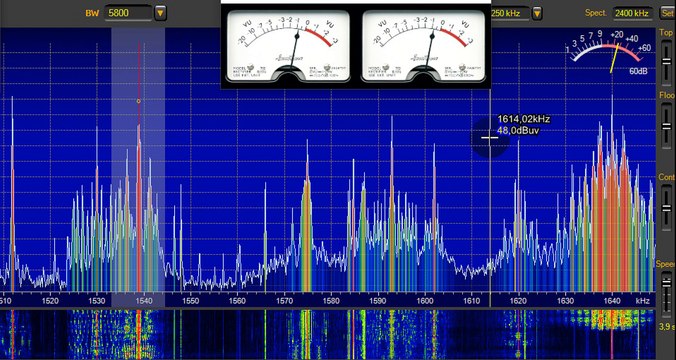The image size is (676, 360).
Task: Click the 1590 label on frequency axis
Action: coord(378,301)
